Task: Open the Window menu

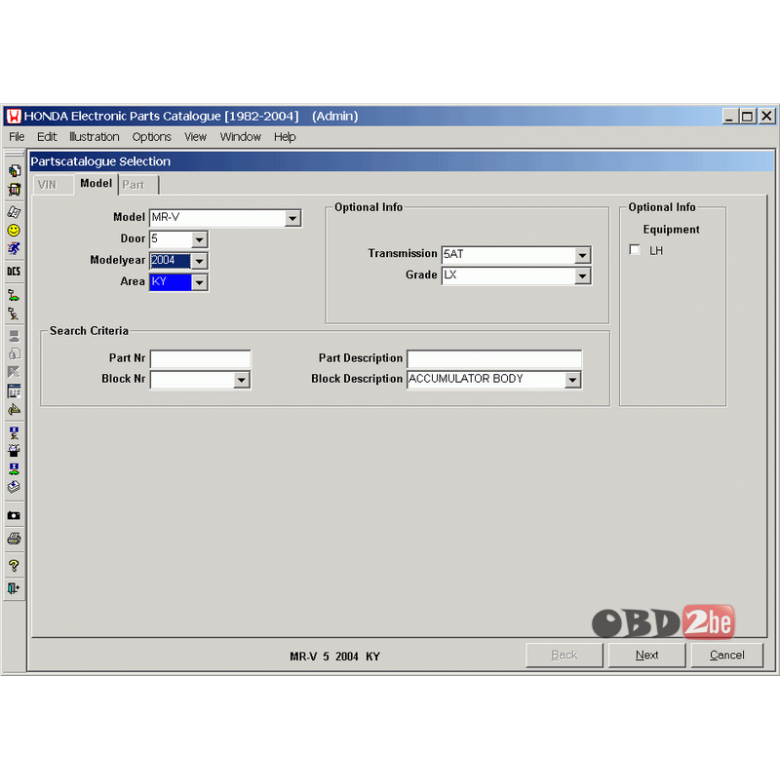Action: coord(240,137)
